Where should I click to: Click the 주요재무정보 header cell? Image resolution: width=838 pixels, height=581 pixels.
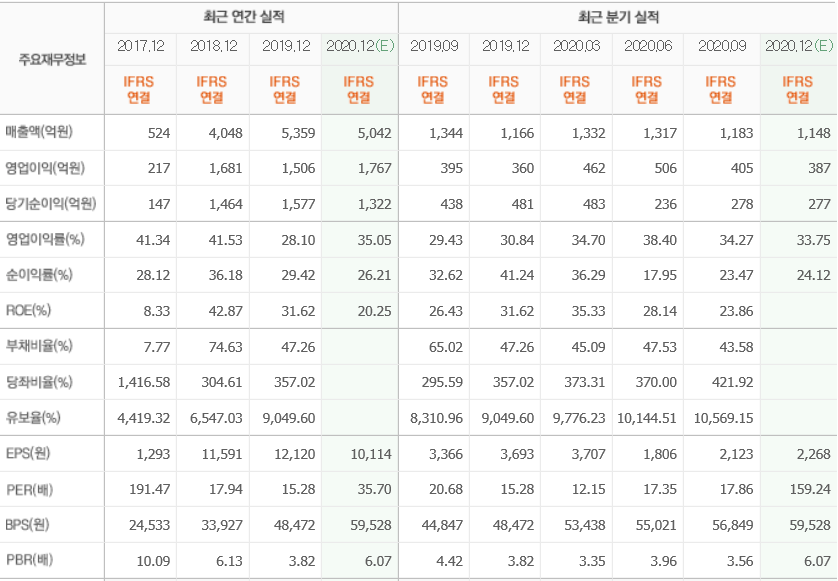(52, 59)
